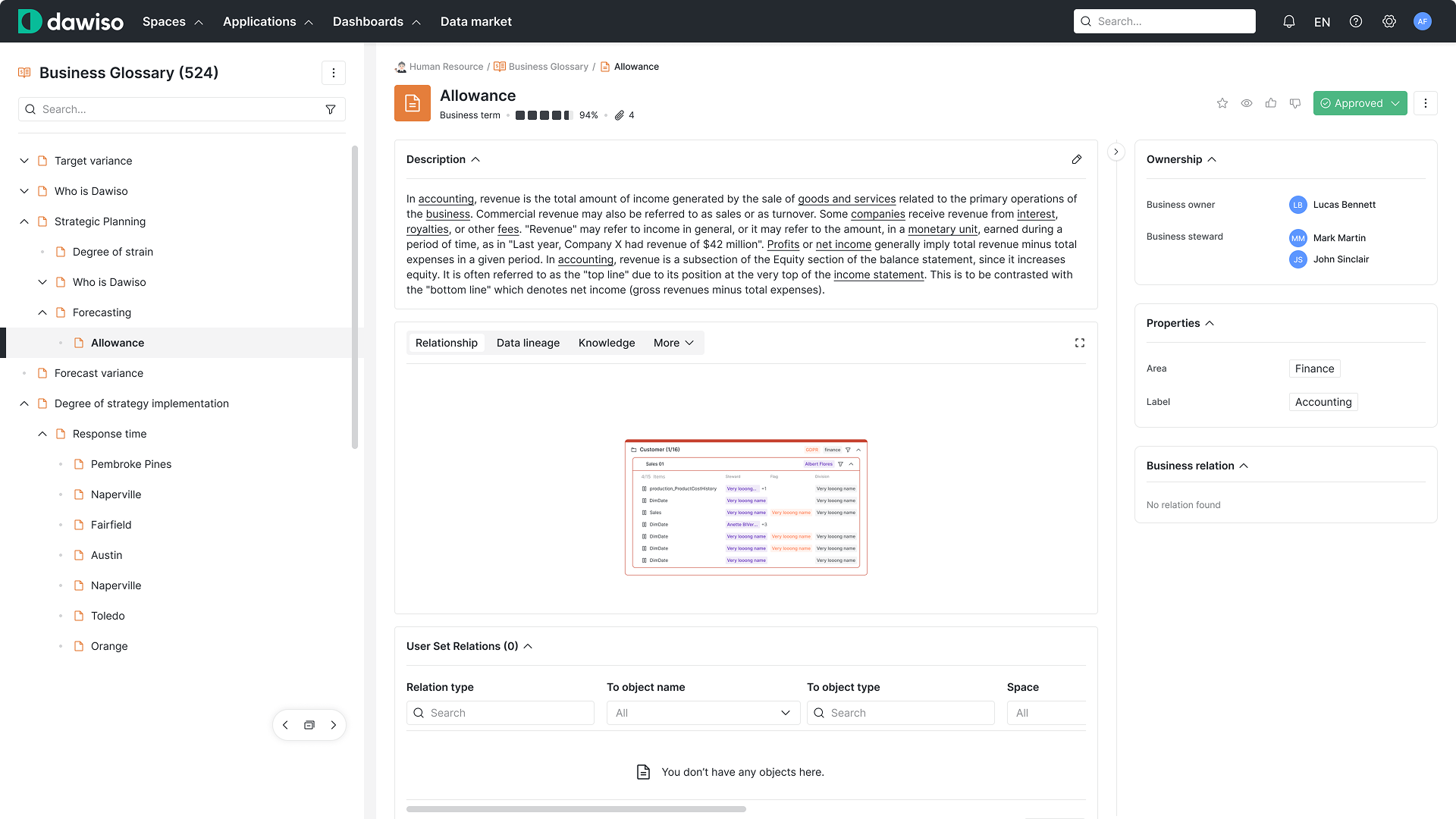Image resolution: width=1456 pixels, height=819 pixels.
Task: Open notifications via the bell icon
Action: (x=1289, y=21)
